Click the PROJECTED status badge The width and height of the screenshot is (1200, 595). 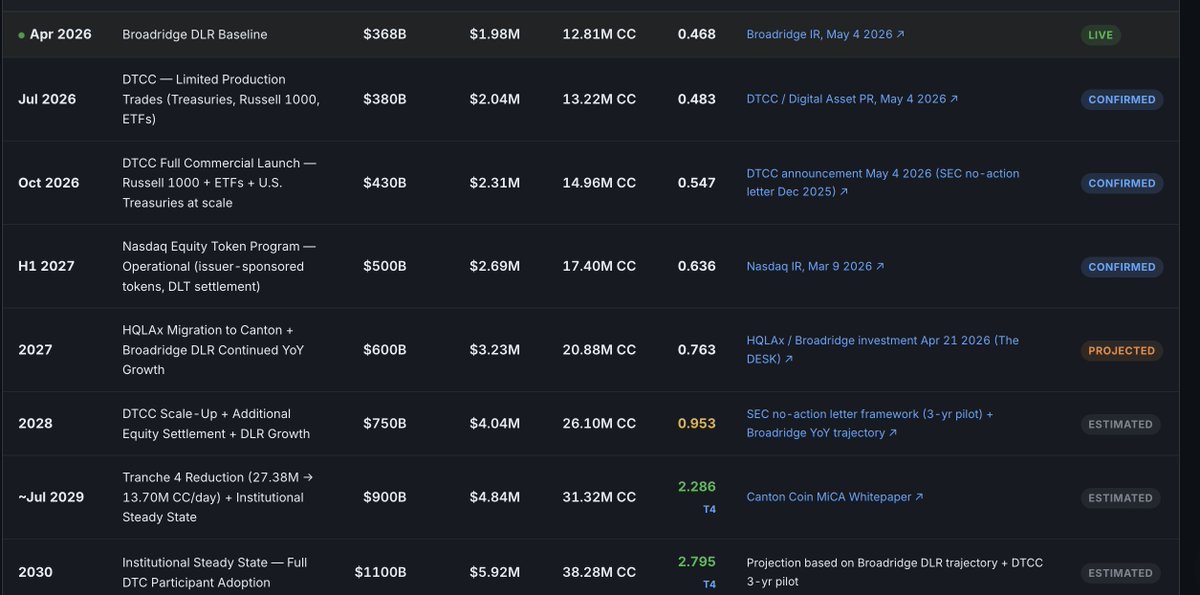1121,351
